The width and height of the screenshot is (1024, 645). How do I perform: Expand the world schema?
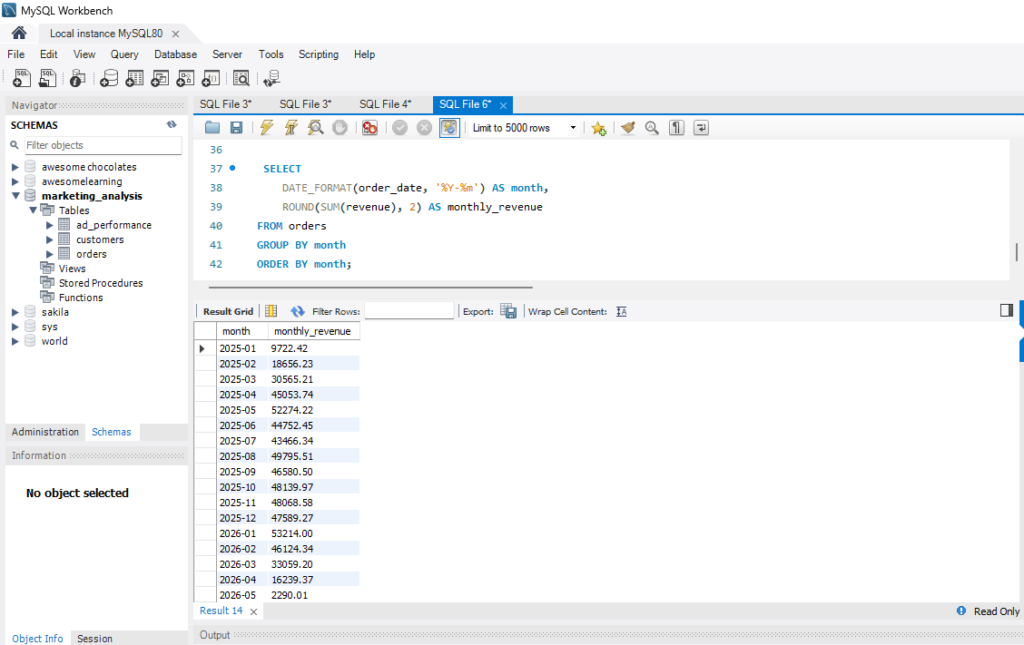click(x=15, y=341)
